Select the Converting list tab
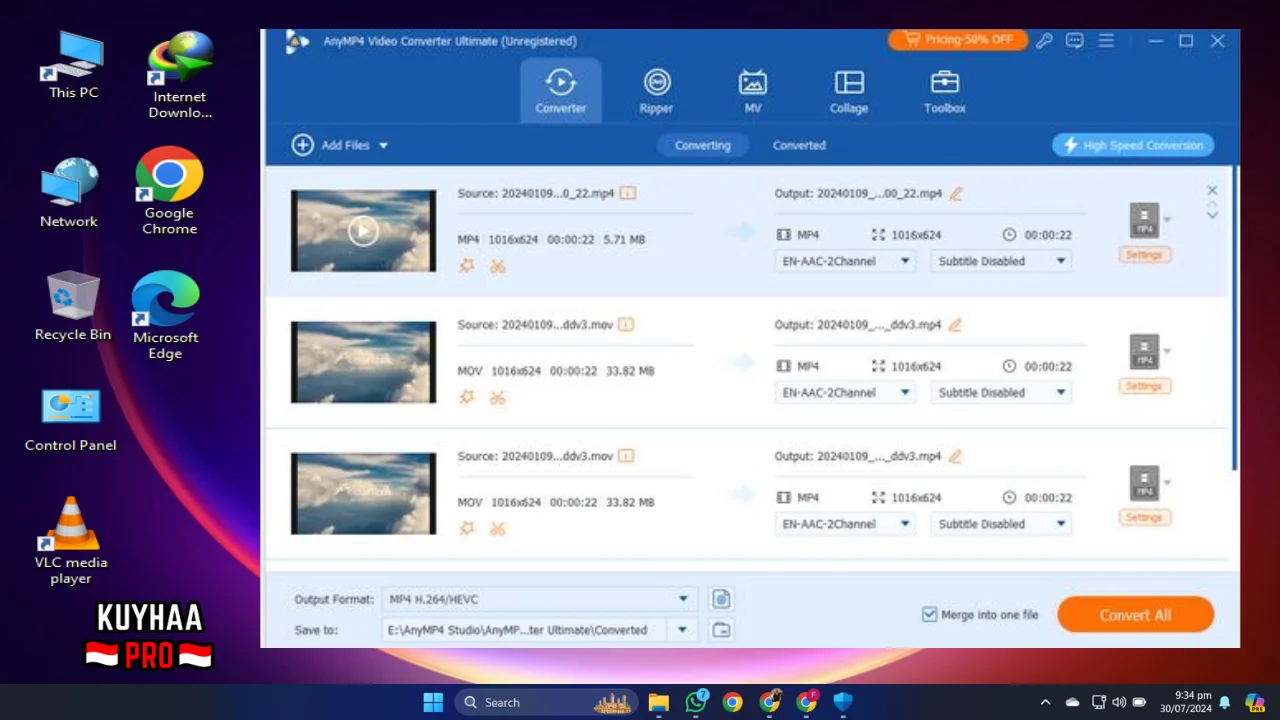Image resolution: width=1280 pixels, height=720 pixels. coord(702,145)
